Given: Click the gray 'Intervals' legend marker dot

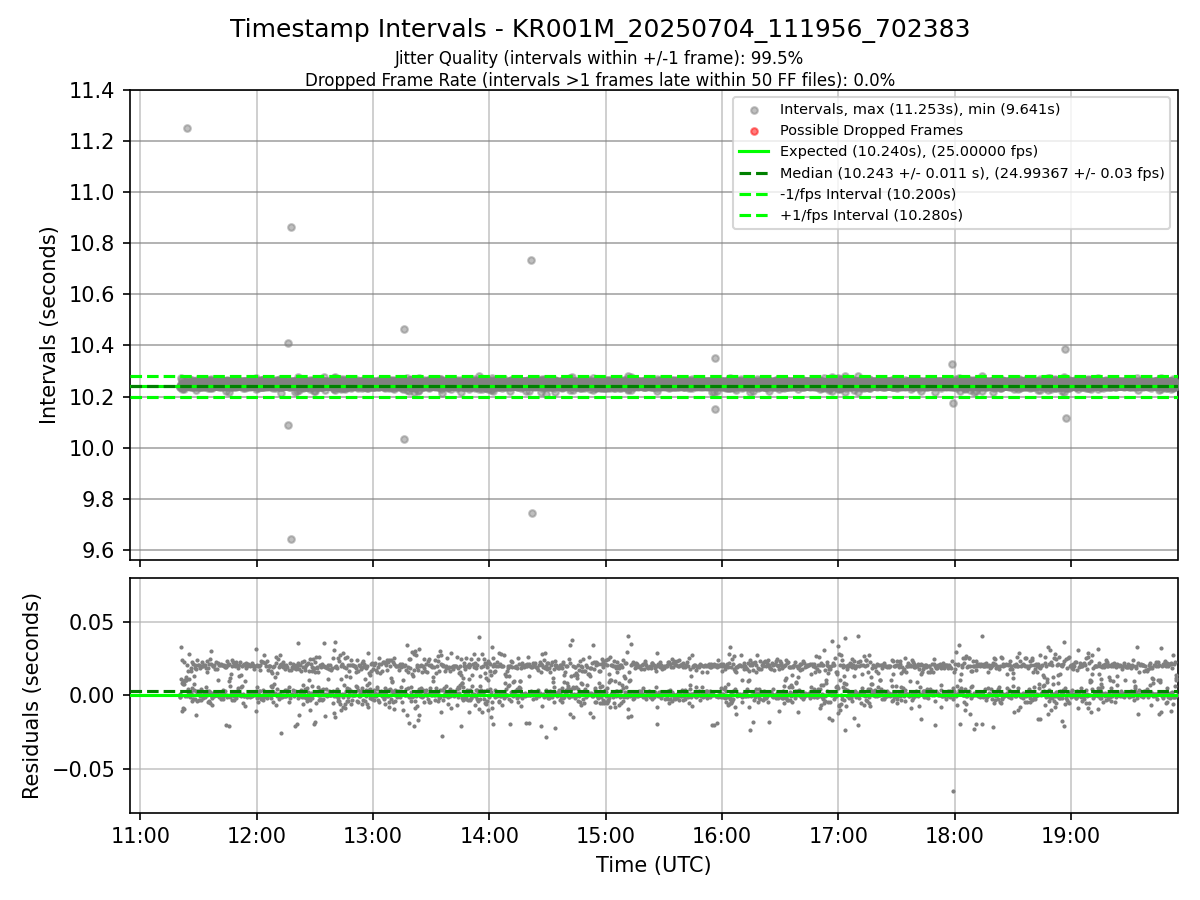Looking at the screenshot, I should coord(755,110).
